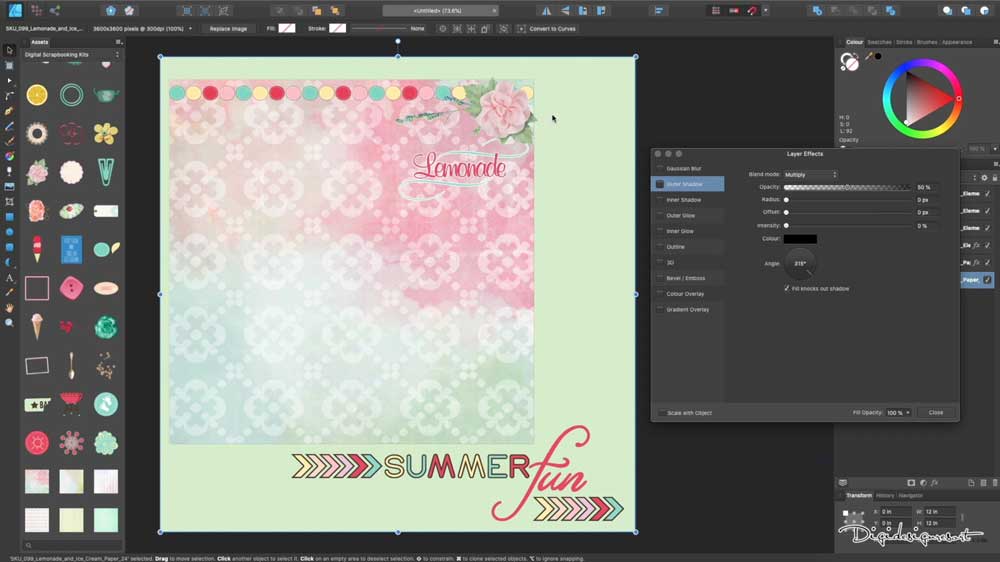
Task: Switch to the Swatches tab
Action: pyautogui.click(x=879, y=42)
